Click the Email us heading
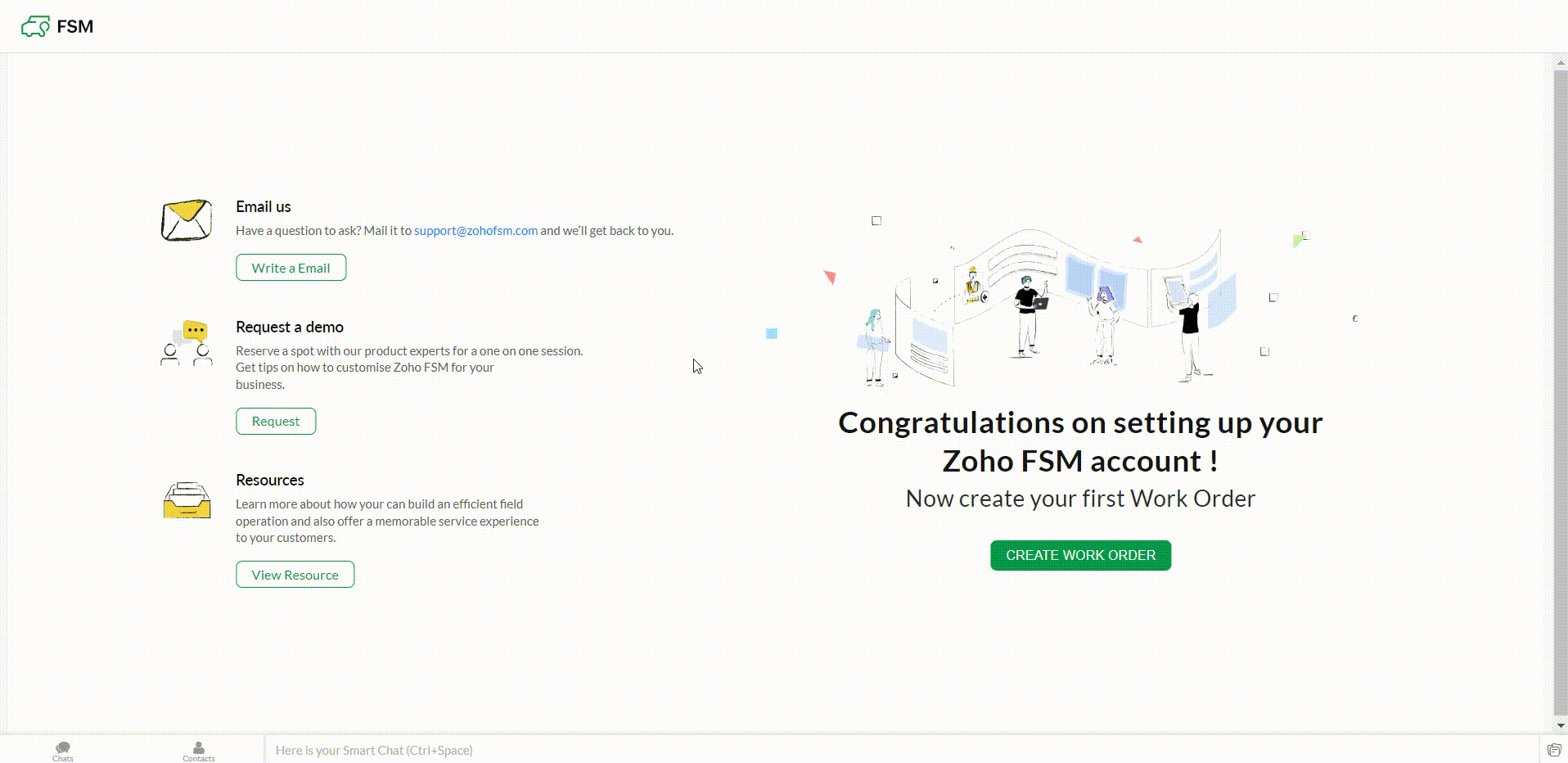This screenshot has width=1568, height=763. tap(264, 207)
